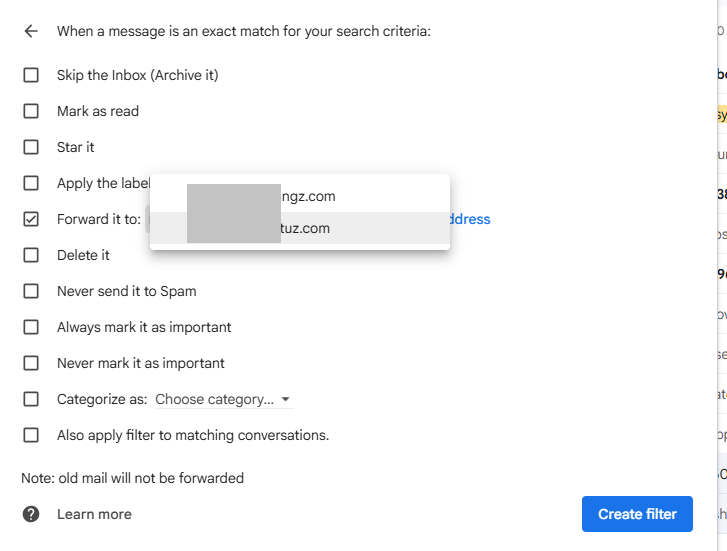This screenshot has width=727, height=551.
Task: Enable Never send it to Spam
Action: [31, 291]
